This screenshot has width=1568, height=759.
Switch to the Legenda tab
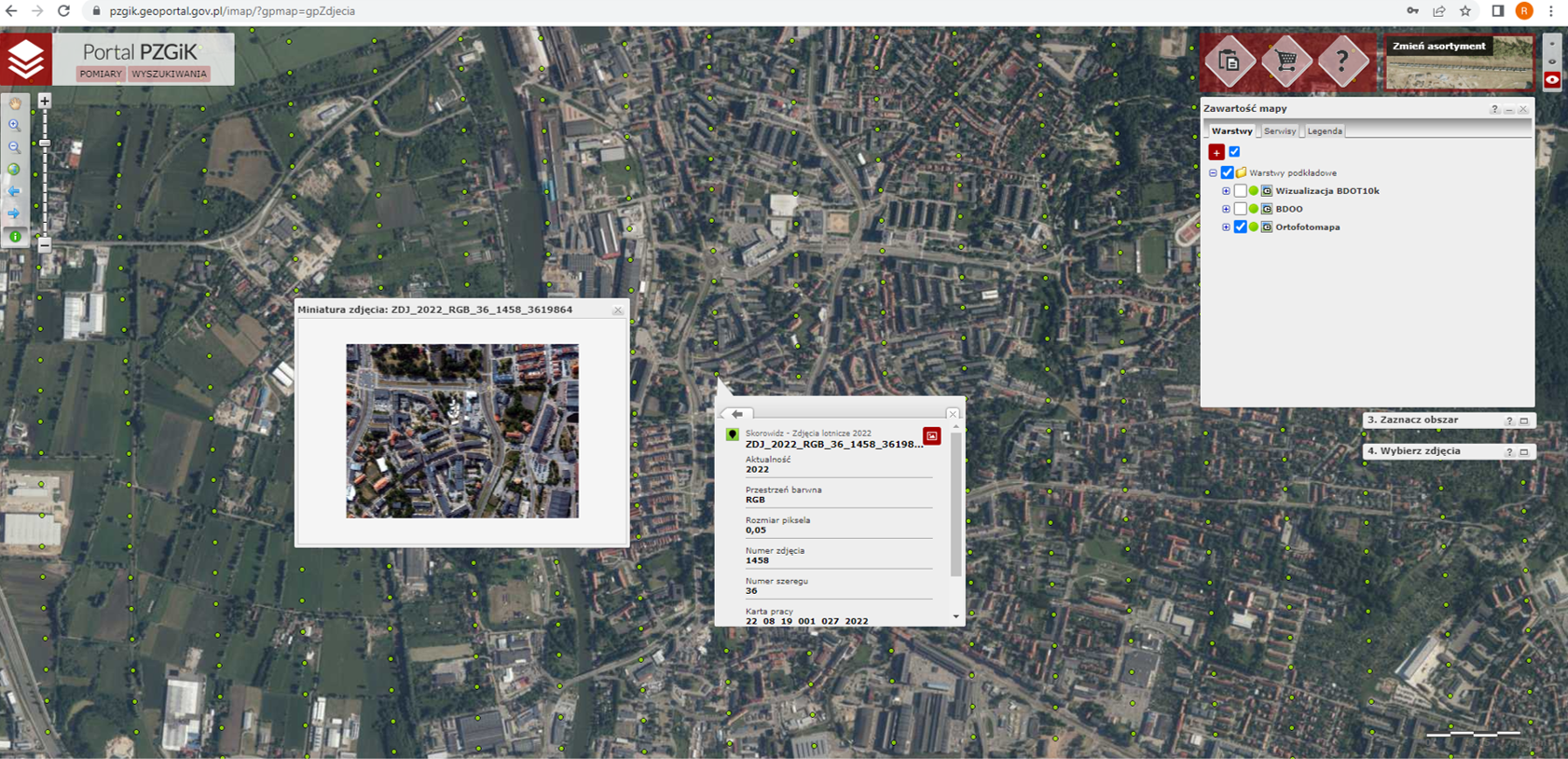pos(1324,131)
